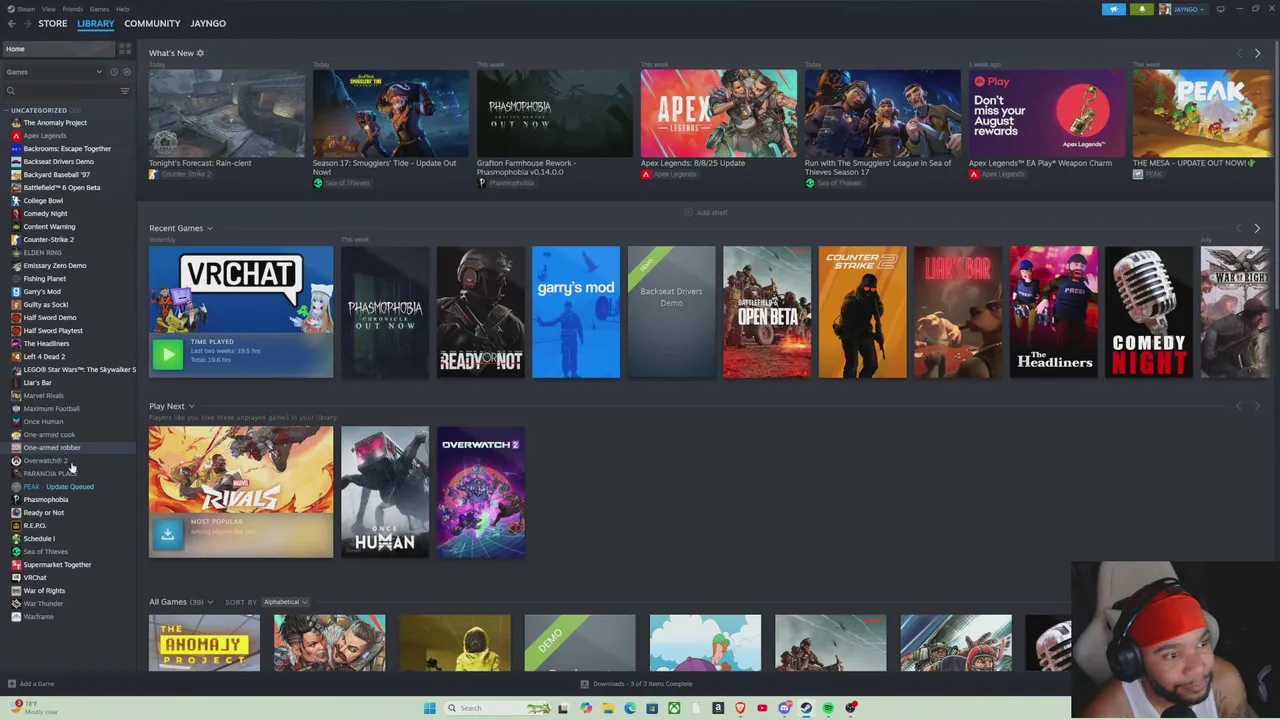This screenshot has width=1280, height=720.
Task: Open Steam from Windows taskbar
Action: click(x=806, y=708)
